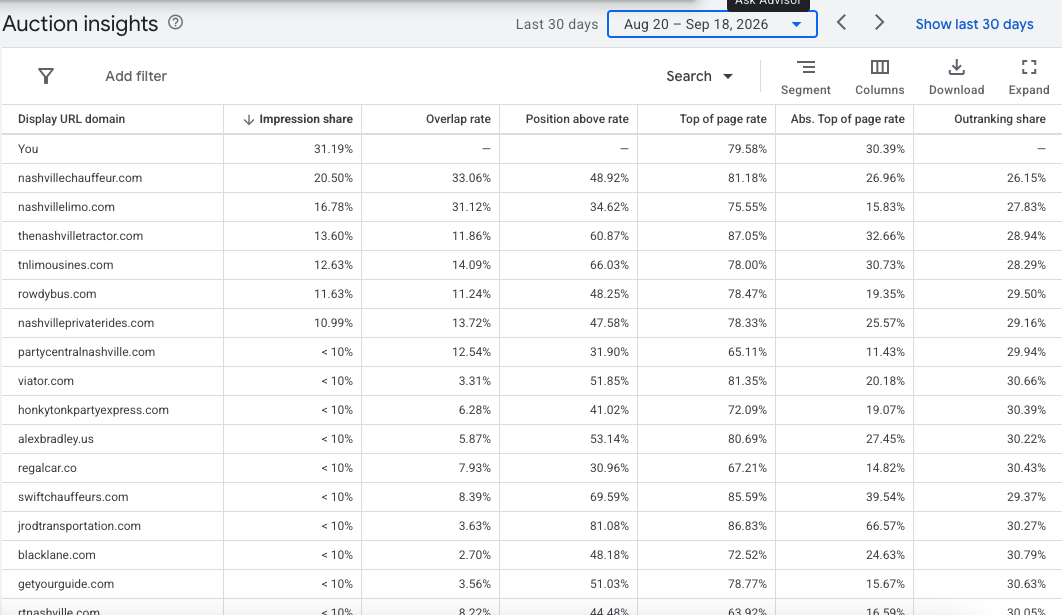Click regalcar.co domain
Viewport: 1062px width, 615px height.
tap(47, 468)
